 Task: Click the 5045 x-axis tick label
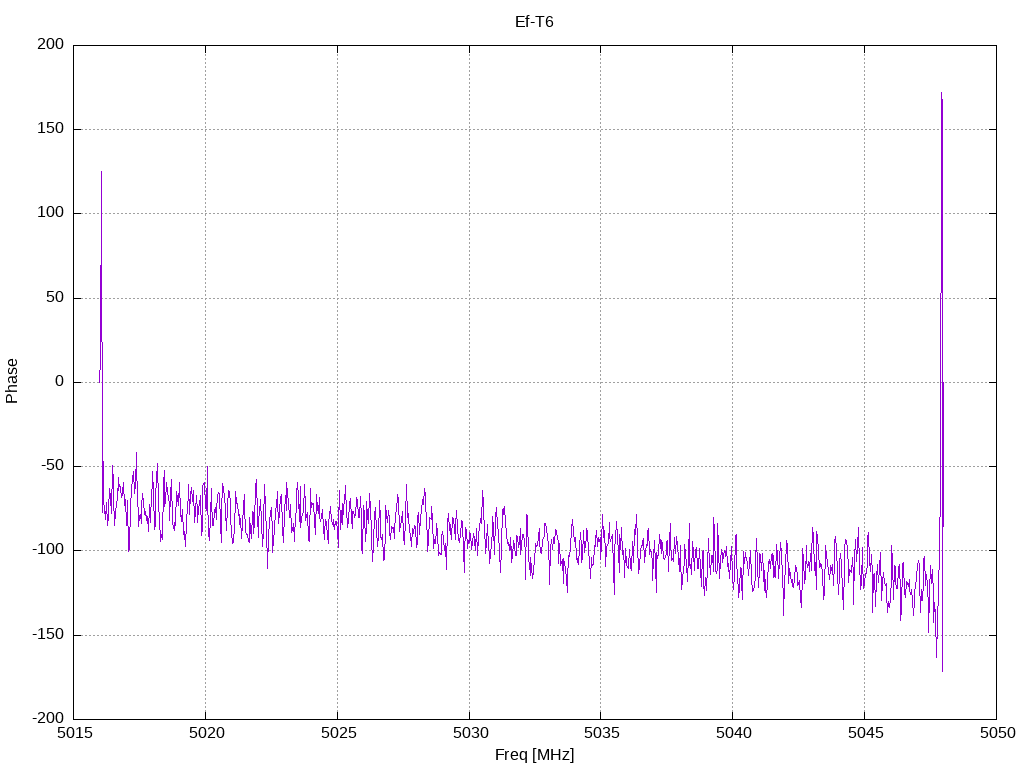864,733
